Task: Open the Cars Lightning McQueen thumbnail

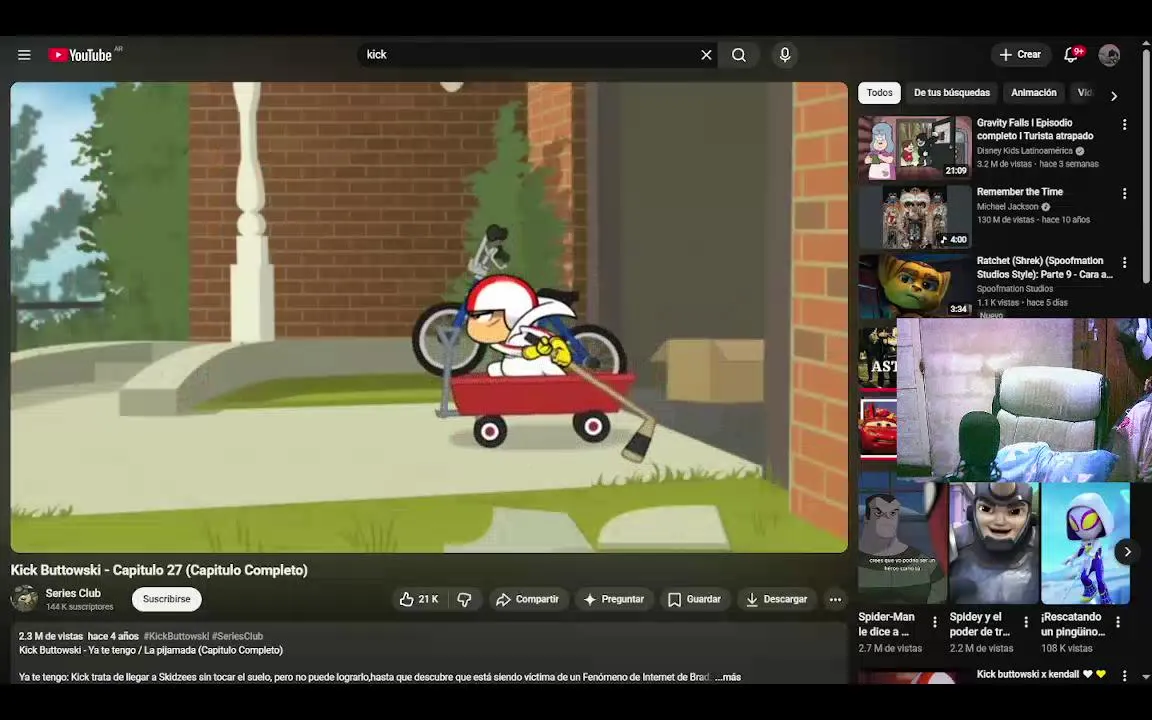Action: coord(878,427)
